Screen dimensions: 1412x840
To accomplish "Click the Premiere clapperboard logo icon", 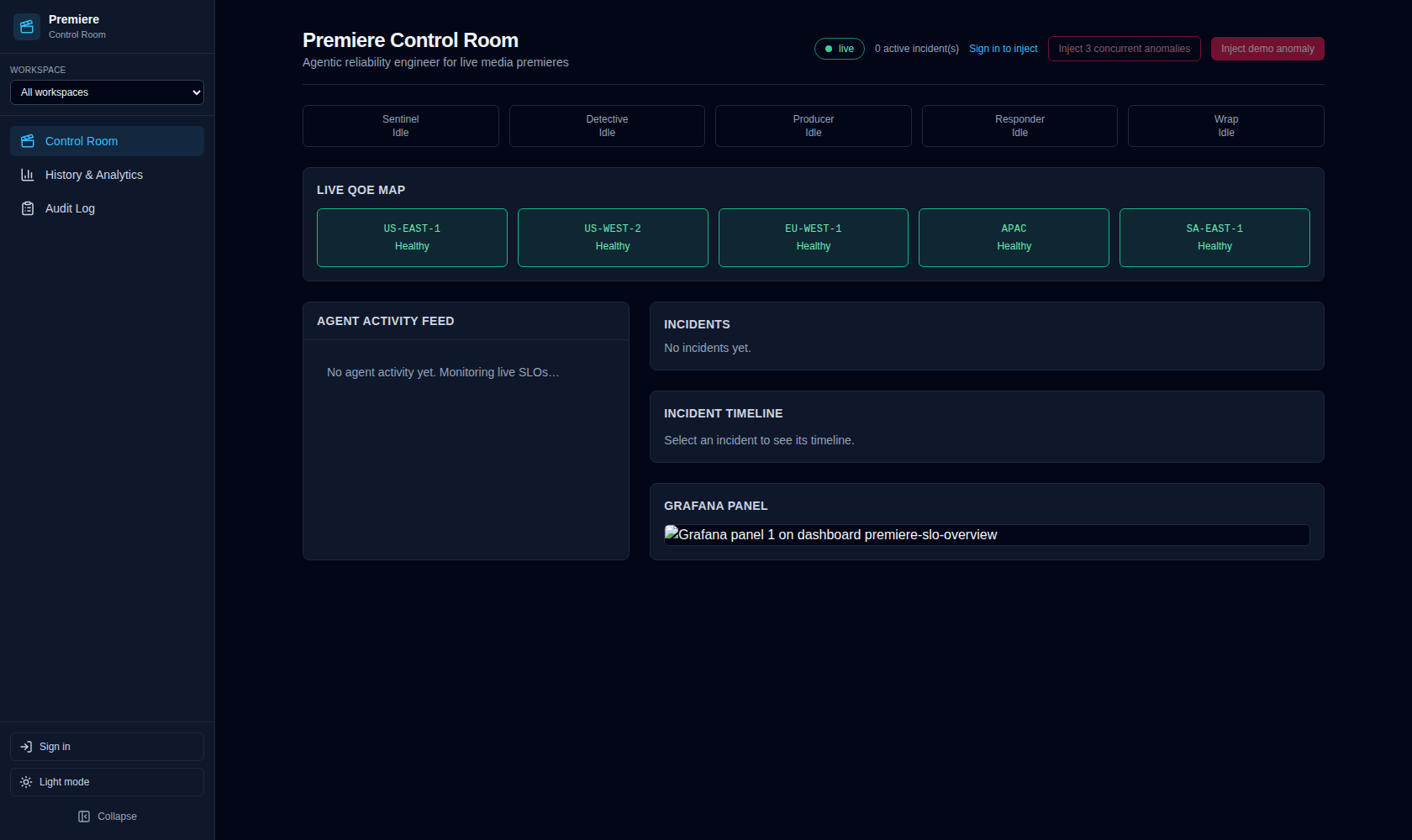I will pos(27,27).
